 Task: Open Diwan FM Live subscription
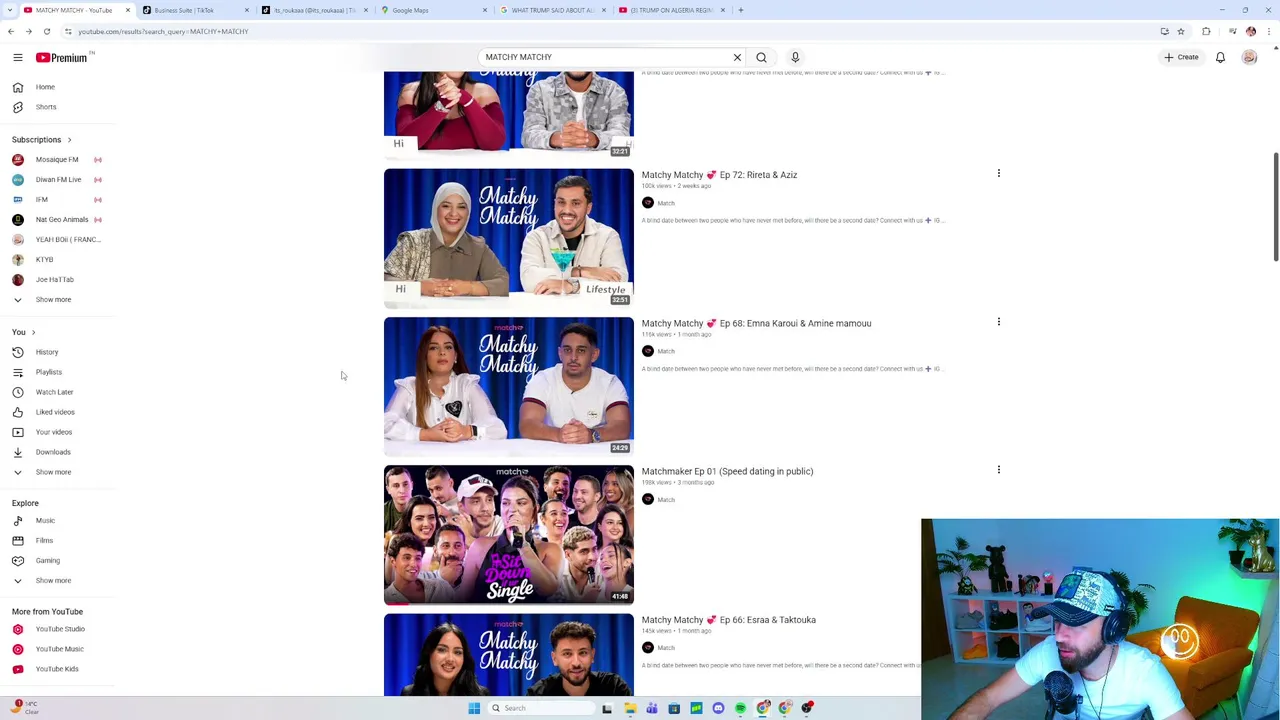pos(58,180)
